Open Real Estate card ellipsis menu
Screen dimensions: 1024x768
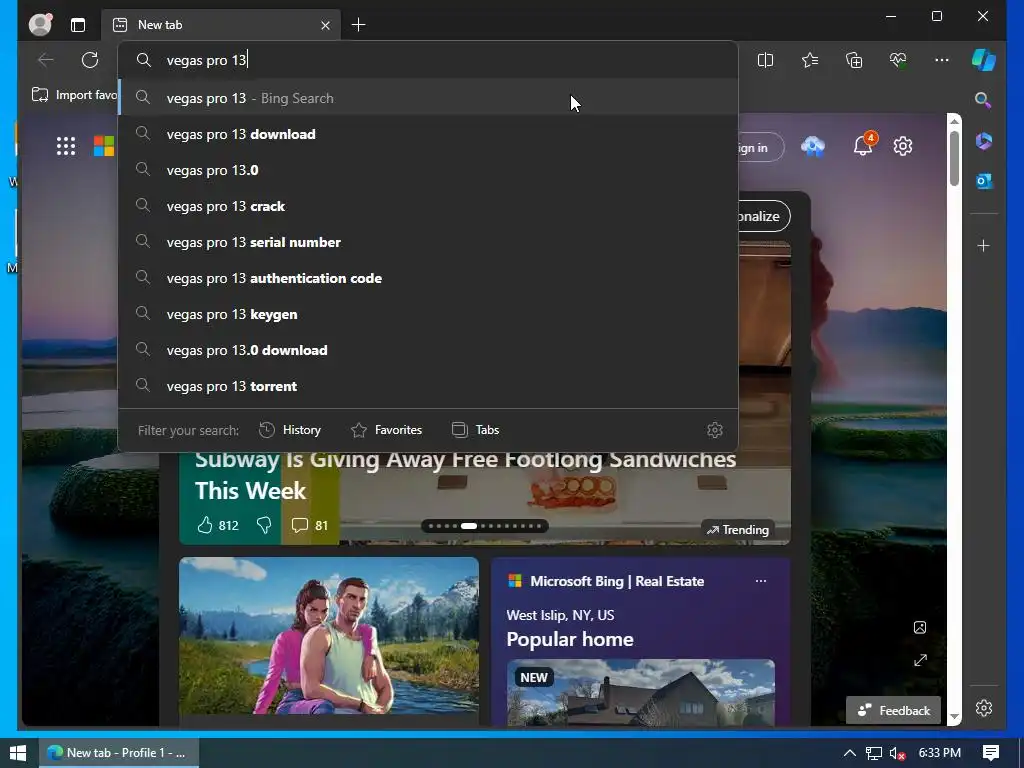coord(761,581)
